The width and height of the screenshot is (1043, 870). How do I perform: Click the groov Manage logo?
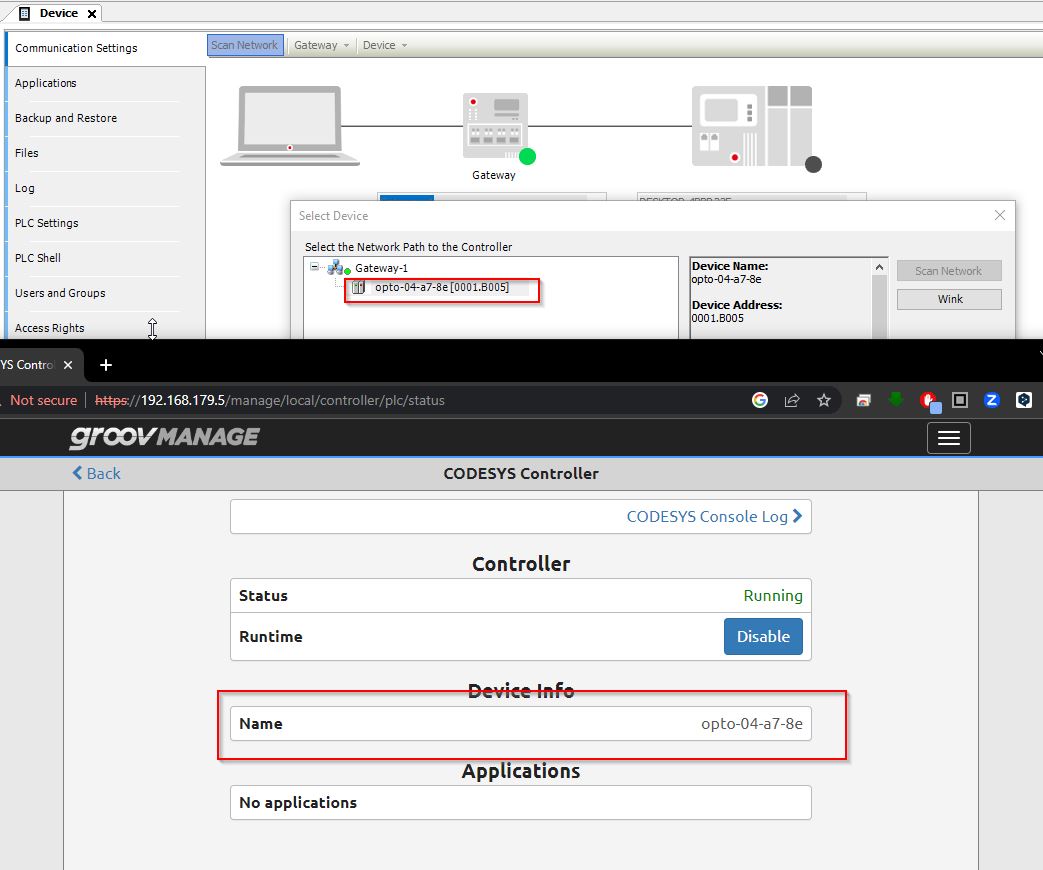(x=164, y=437)
